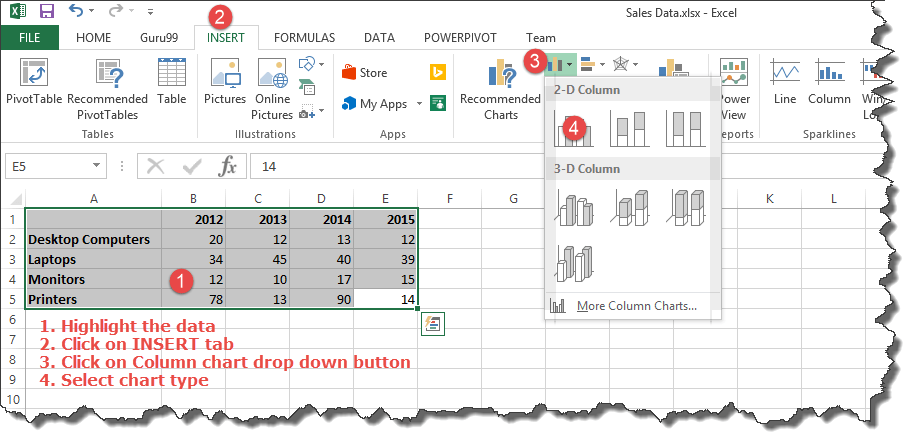Open the FILE tab
917x447 pixels.
29,38
